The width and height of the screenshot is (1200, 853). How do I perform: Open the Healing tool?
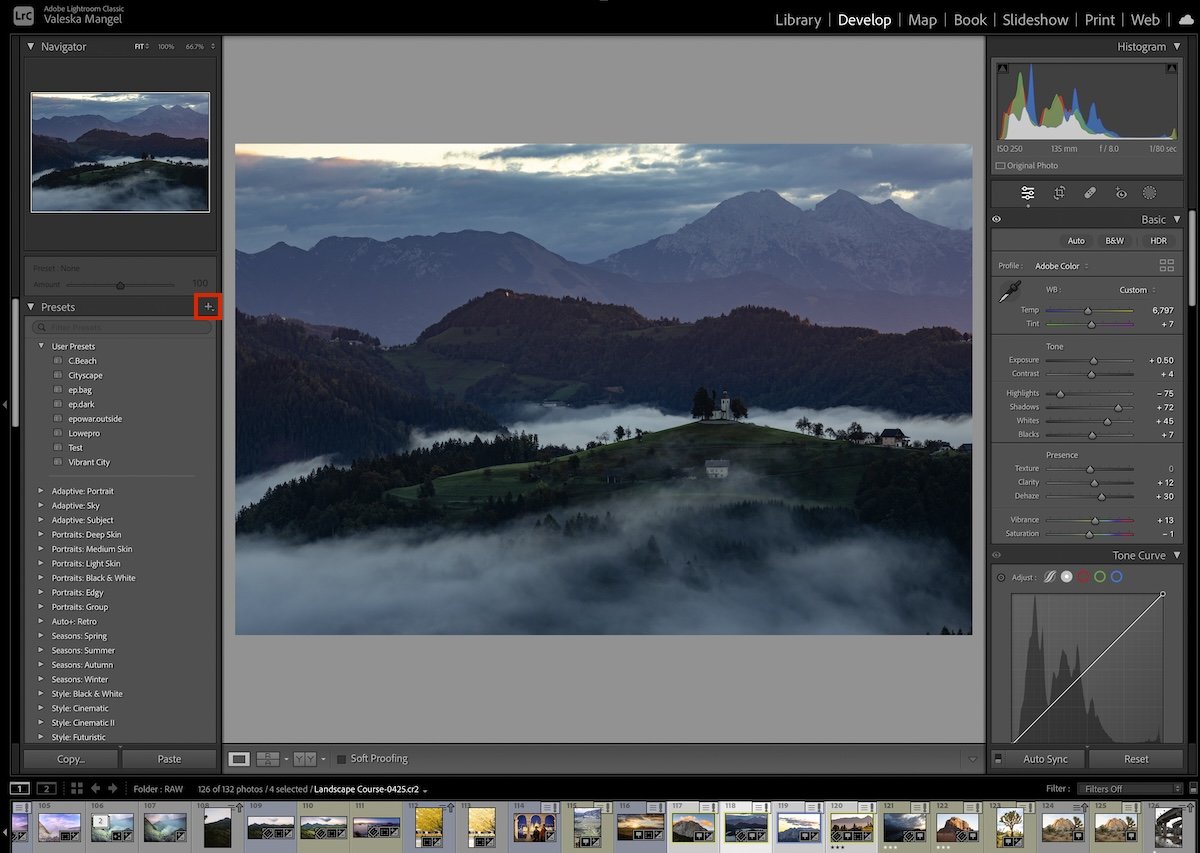point(1090,192)
